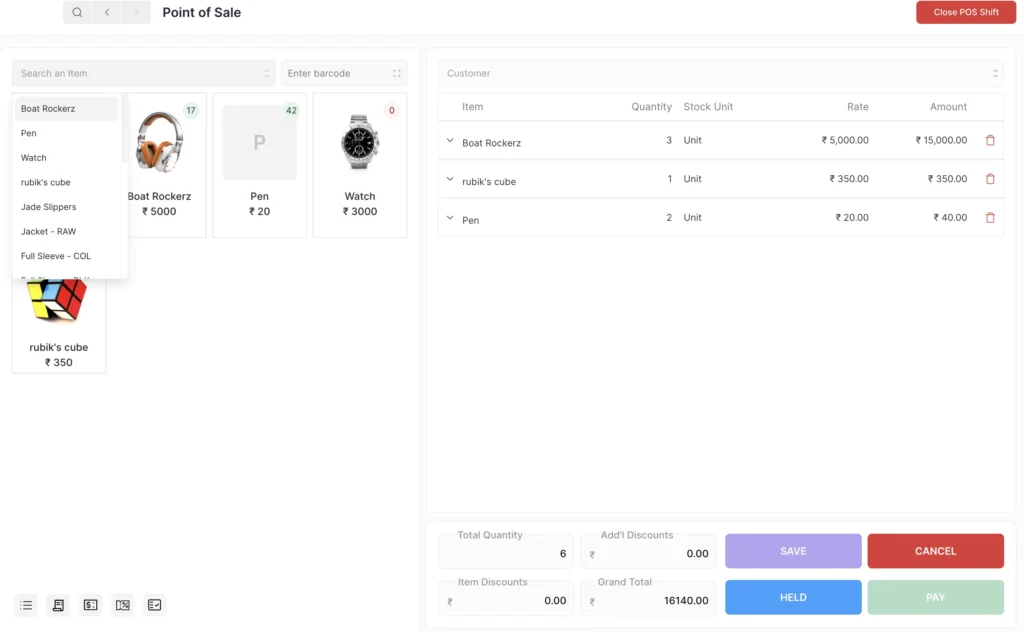
Task: Add the Watch product card priced ₹ 3000
Action: [x=360, y=165]
